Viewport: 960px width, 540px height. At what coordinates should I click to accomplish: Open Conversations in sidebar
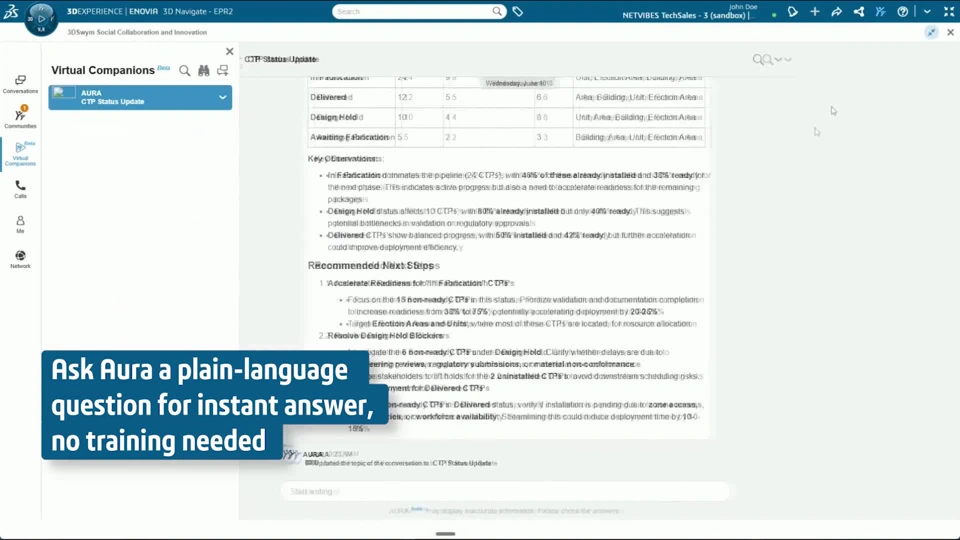point(20,84)
